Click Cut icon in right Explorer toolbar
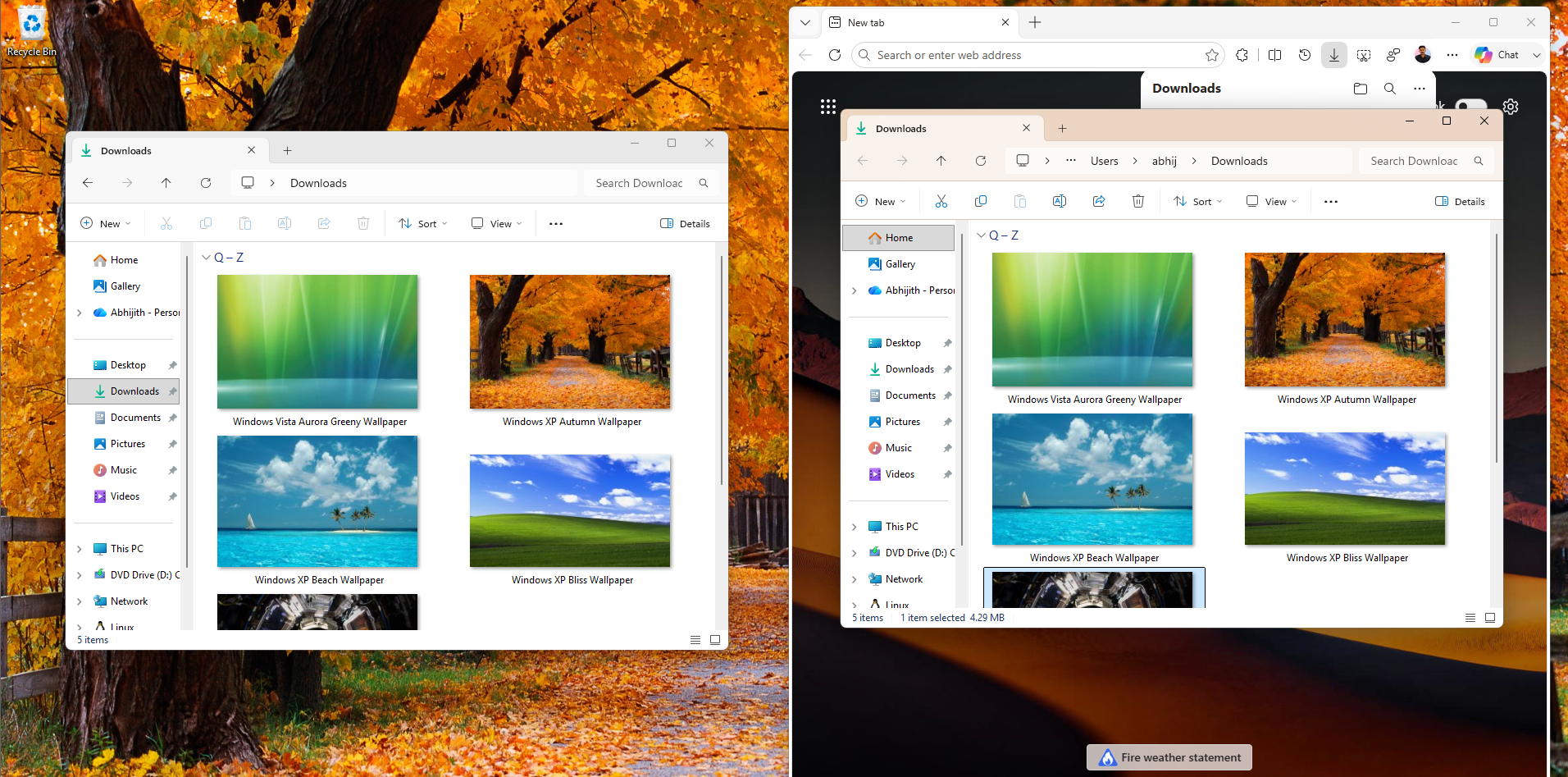The image size is (1568, 777). click(941, 201)
